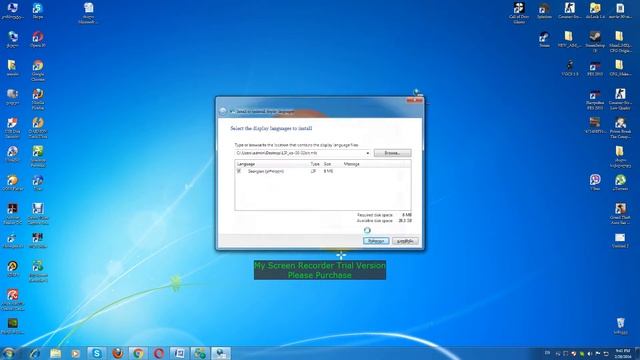Click the Cancel button in the dialog
The image size is (640, 360).
(x=405, y=241)
